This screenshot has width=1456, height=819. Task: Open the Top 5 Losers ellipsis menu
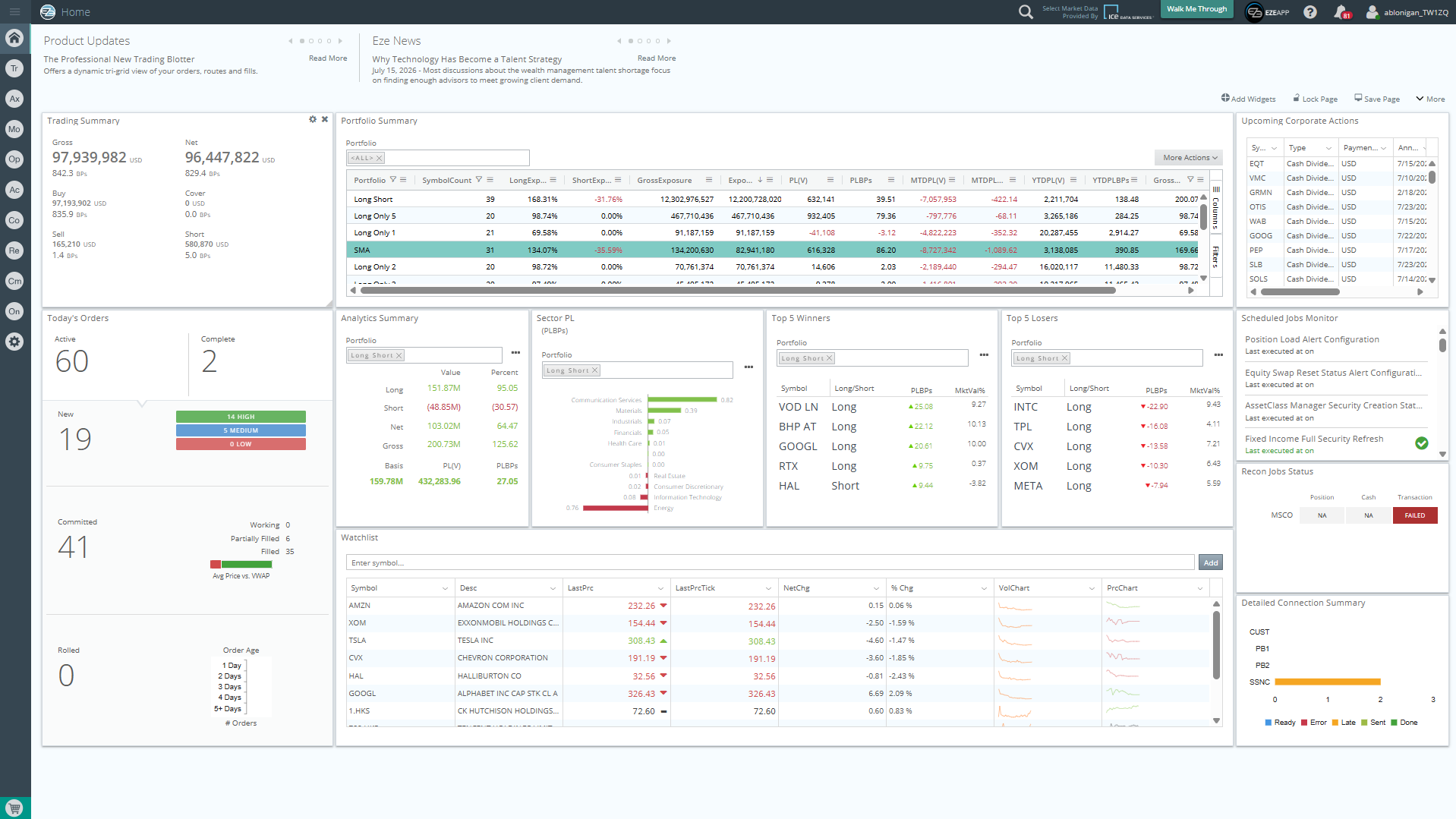(x=1218, y=355)
